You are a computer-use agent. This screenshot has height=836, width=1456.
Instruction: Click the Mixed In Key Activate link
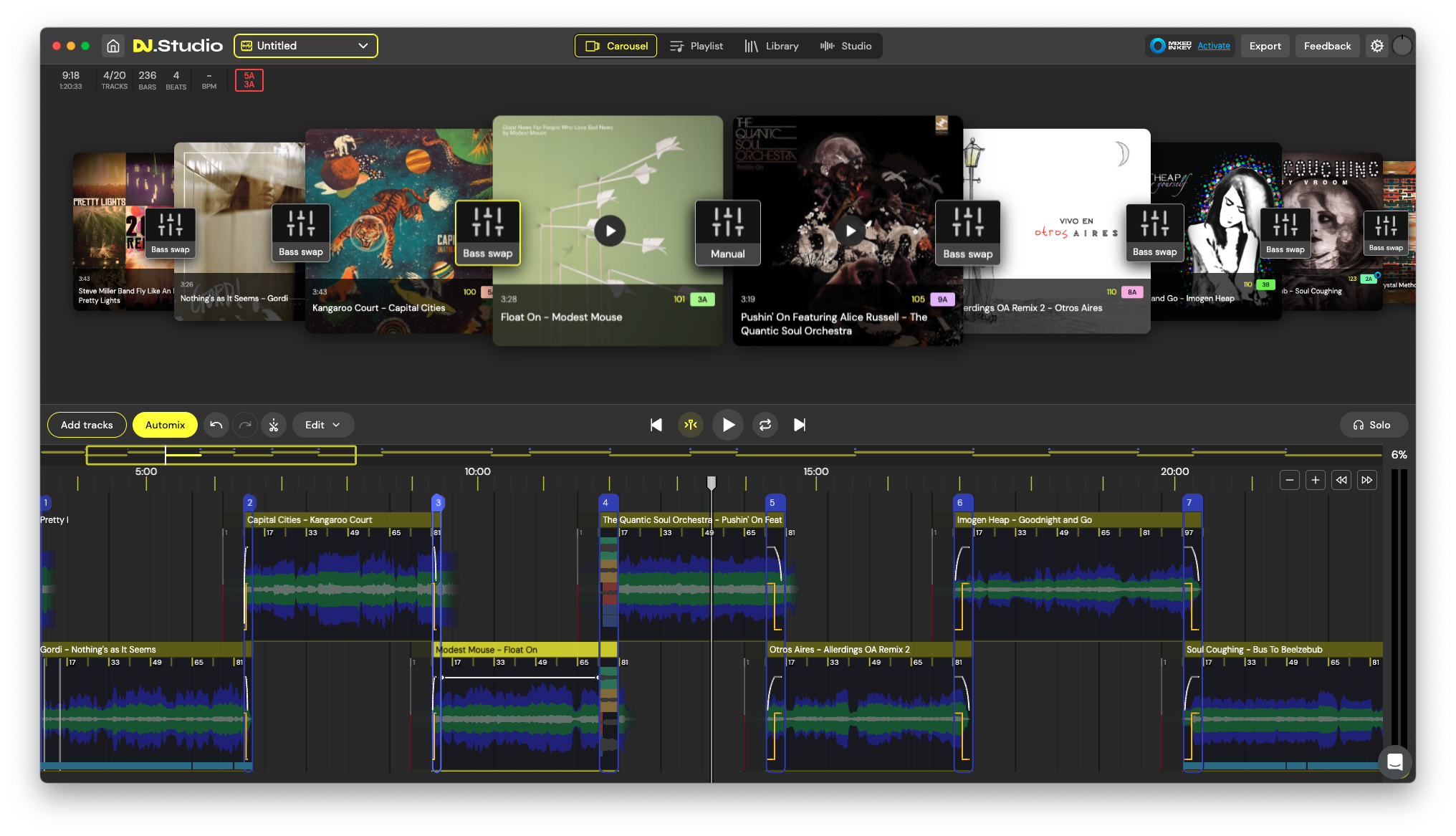coord(1214,46)
